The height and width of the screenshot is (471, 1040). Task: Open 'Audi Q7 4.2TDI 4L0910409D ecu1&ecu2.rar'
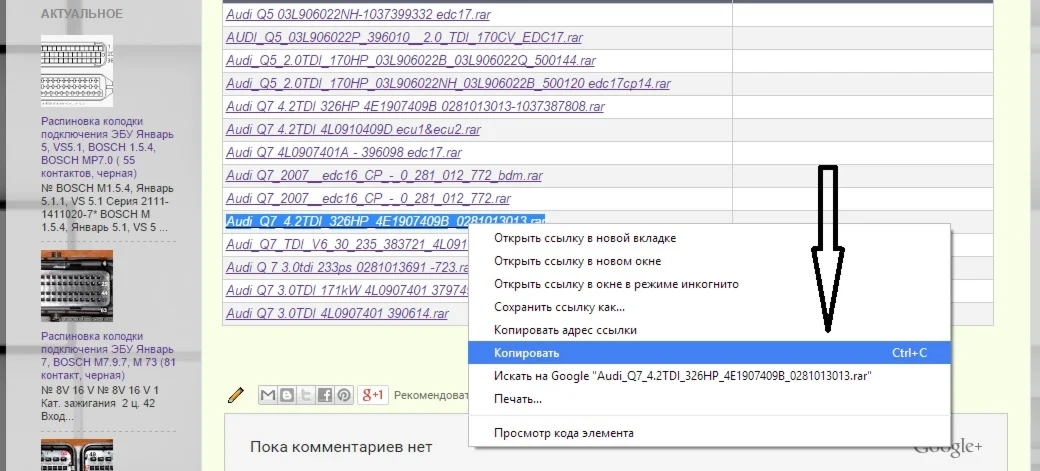point(354,129)
